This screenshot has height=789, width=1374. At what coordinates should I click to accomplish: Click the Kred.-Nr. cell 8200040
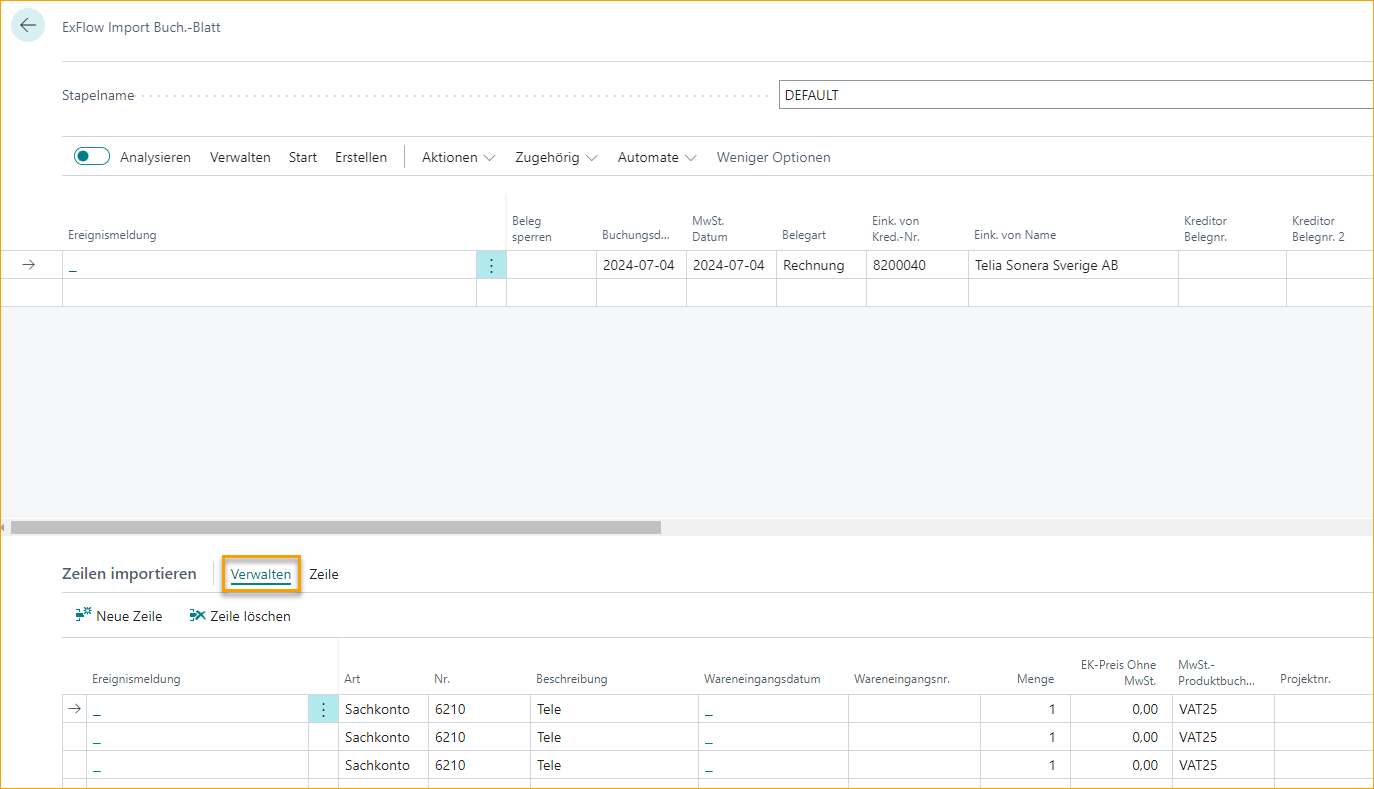coord(917,265)
